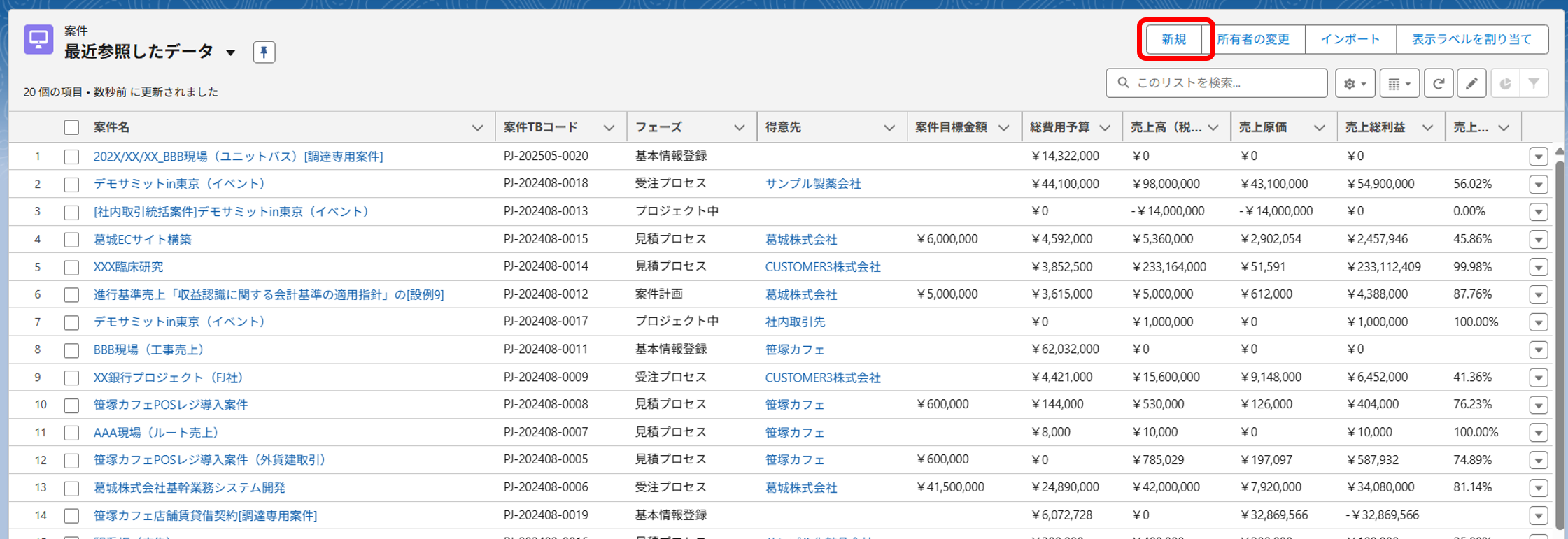
Task: Click the charts pie icon
Action: click(1505, 83)
